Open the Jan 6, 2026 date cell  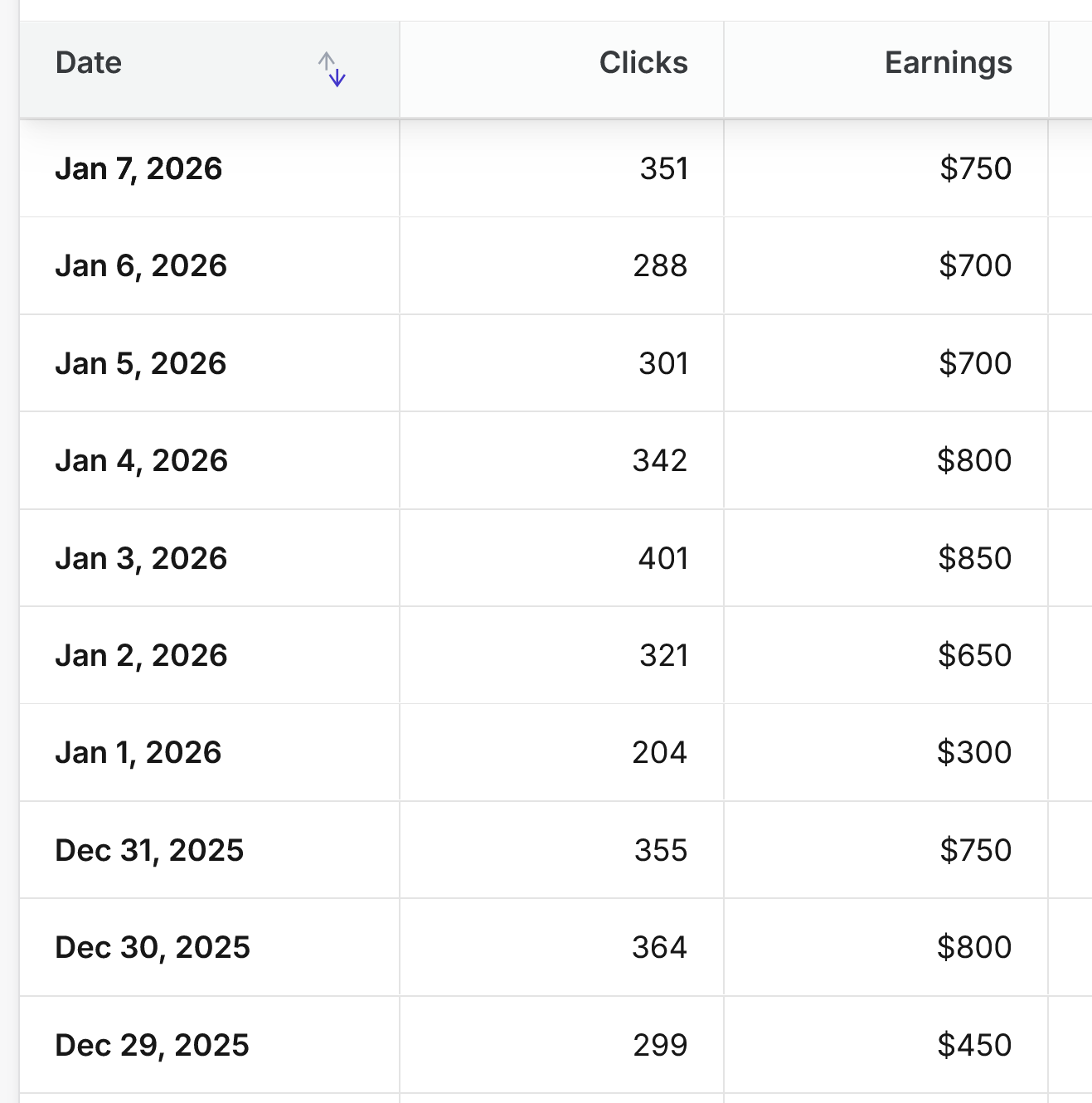pyautogui.click(x=141, y=266)
